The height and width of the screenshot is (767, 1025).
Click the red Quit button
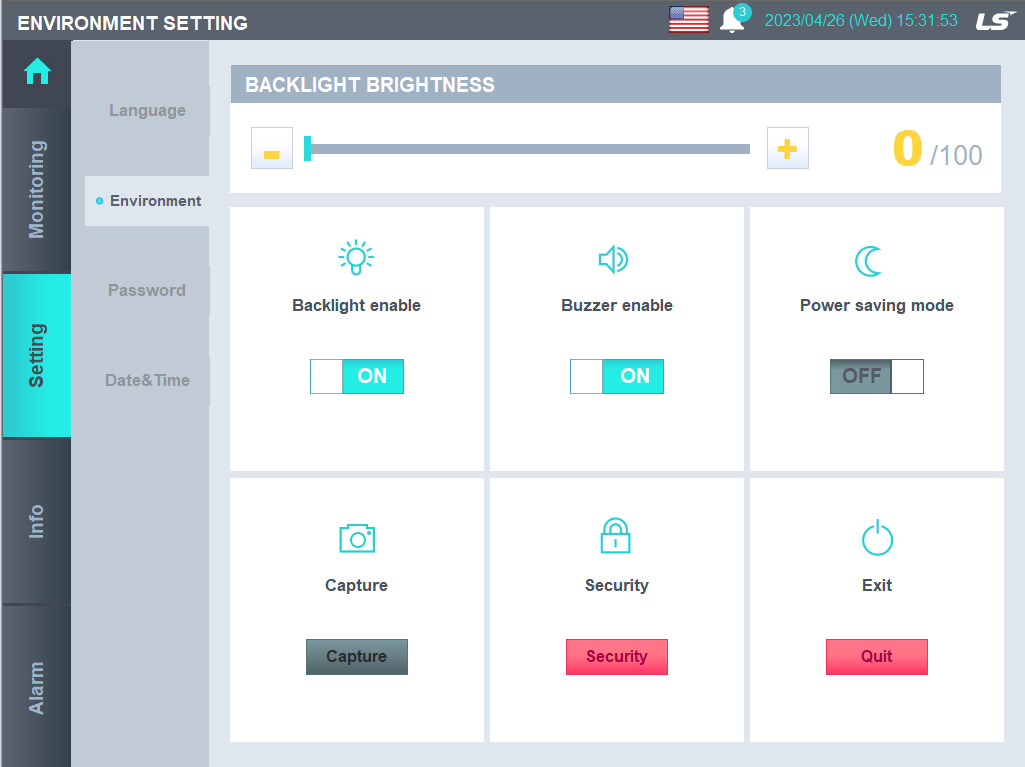[x=877, y=656]
